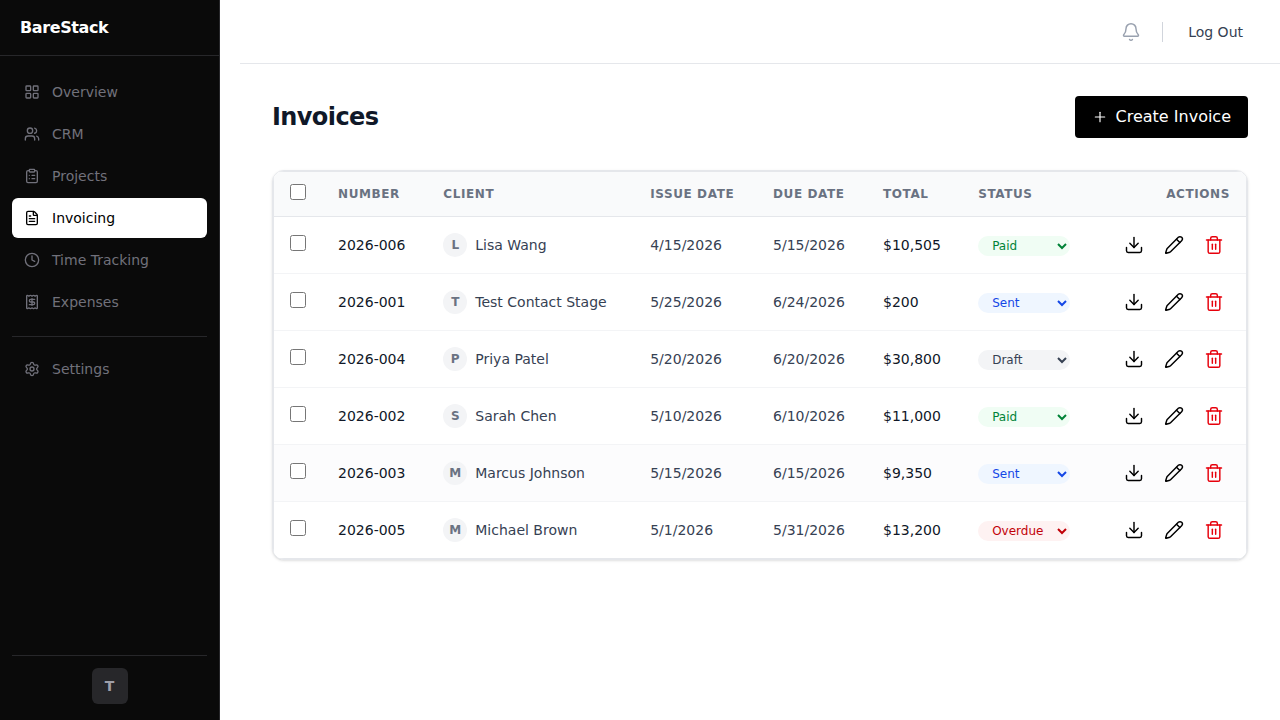Edit Sarah Chen's invoice

pos(1174,416)
